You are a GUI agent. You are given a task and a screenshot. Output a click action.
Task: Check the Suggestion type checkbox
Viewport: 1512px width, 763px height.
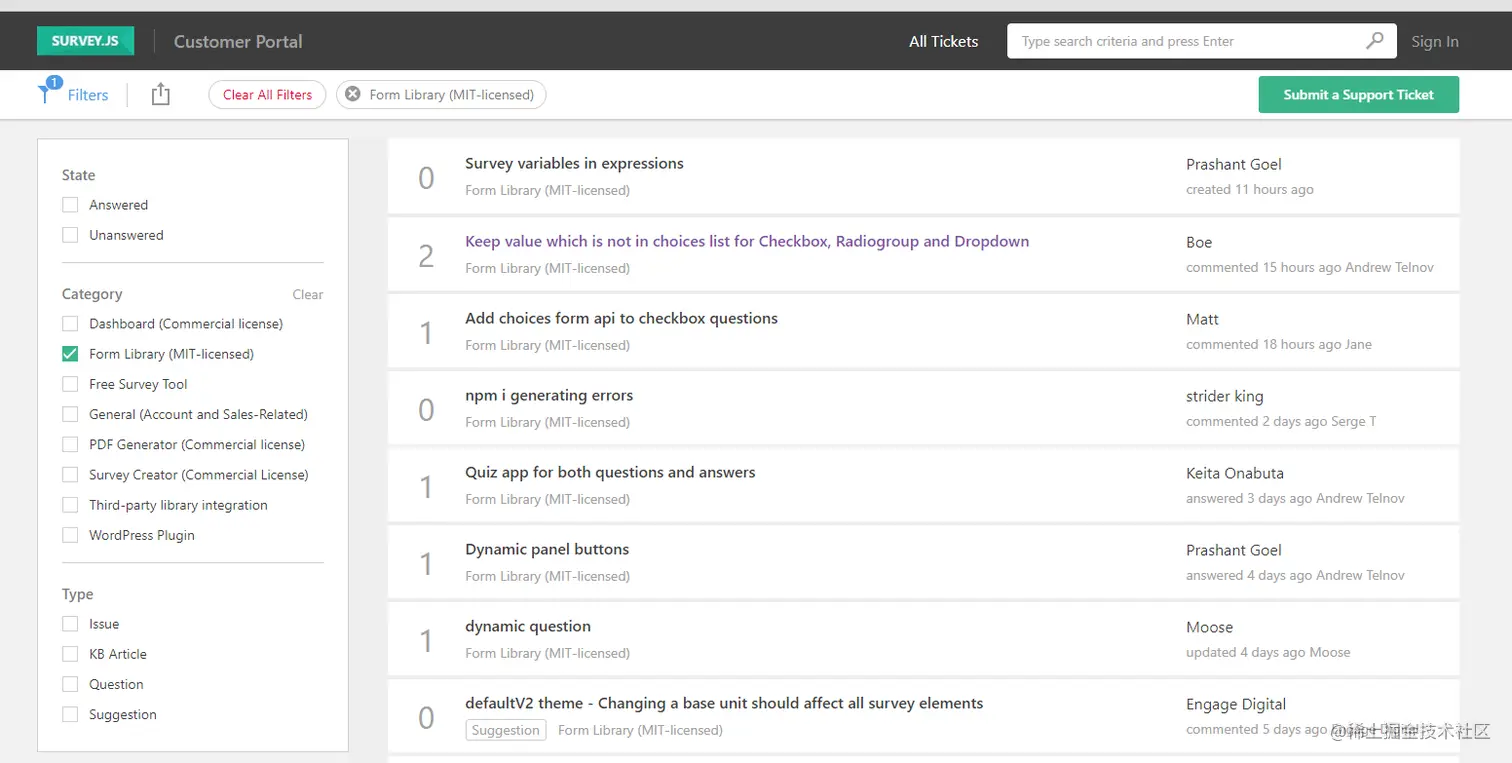70,713
